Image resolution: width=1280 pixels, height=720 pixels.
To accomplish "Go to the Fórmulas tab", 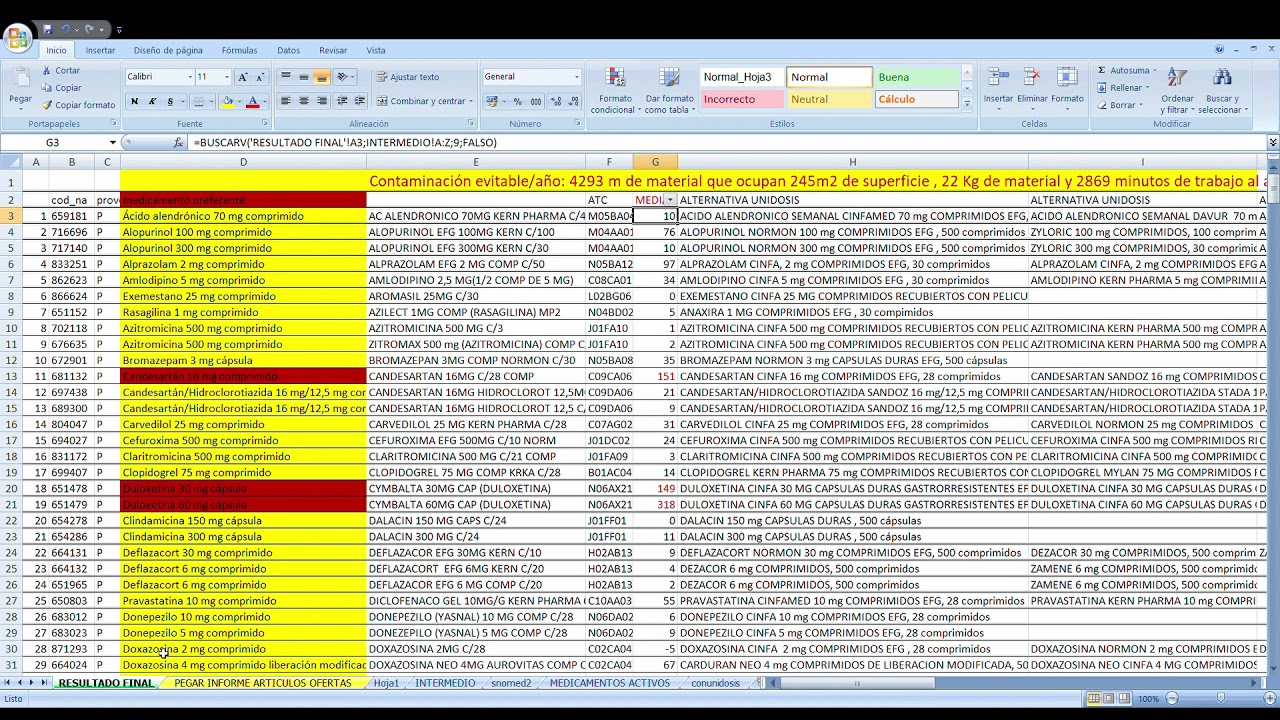I will point(239,50).
